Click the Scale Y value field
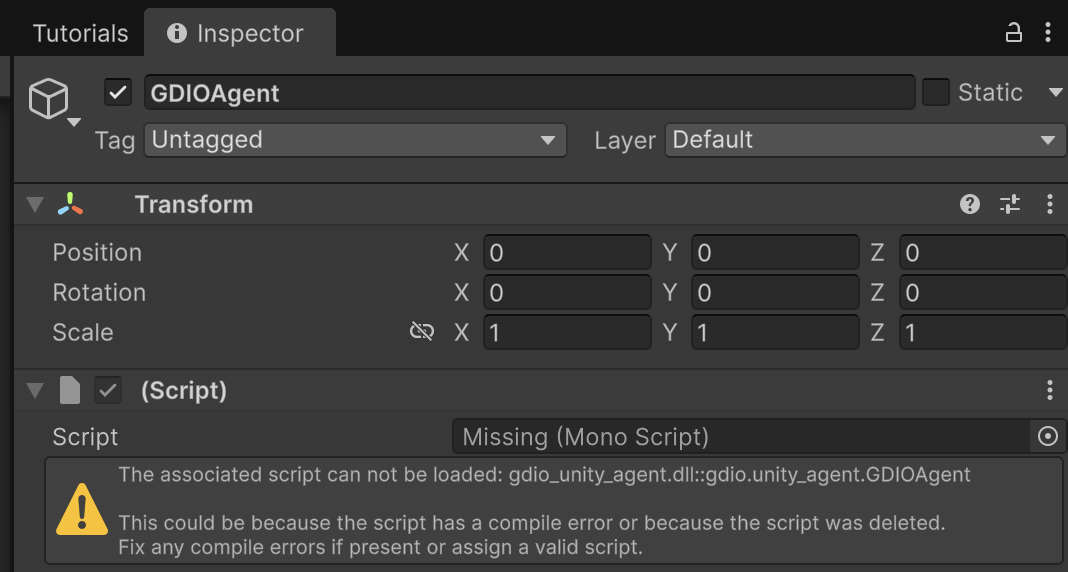1068x572 pixels. point(775,332)
